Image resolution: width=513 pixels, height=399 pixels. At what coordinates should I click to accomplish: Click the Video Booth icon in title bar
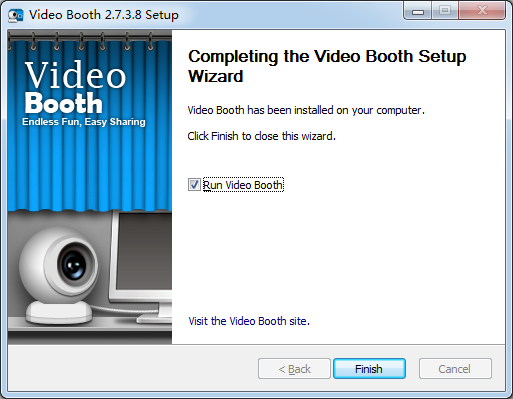(16, 15)
